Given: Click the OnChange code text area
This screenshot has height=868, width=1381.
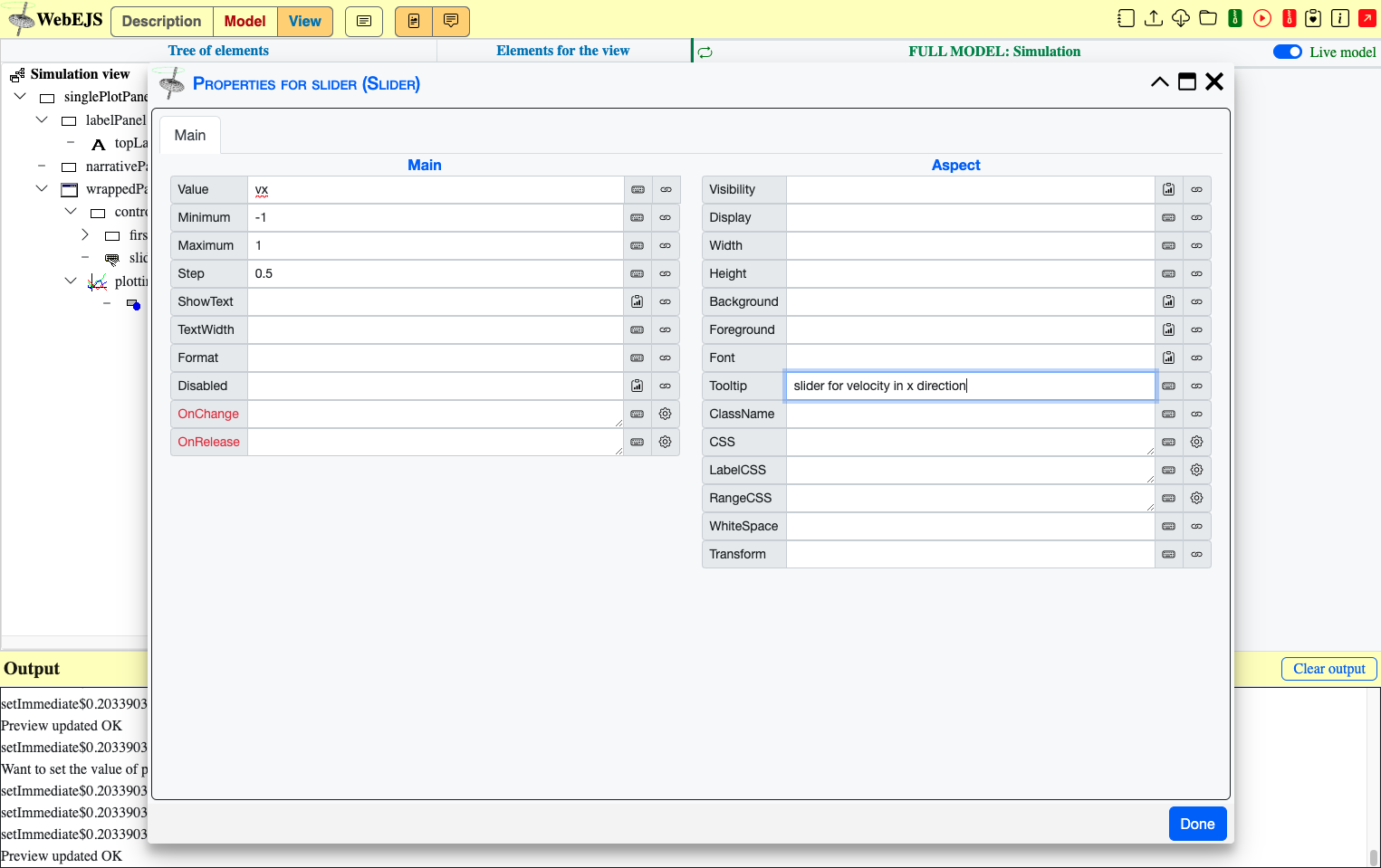Looking at the screenshot, I should (x=436, y=414).
